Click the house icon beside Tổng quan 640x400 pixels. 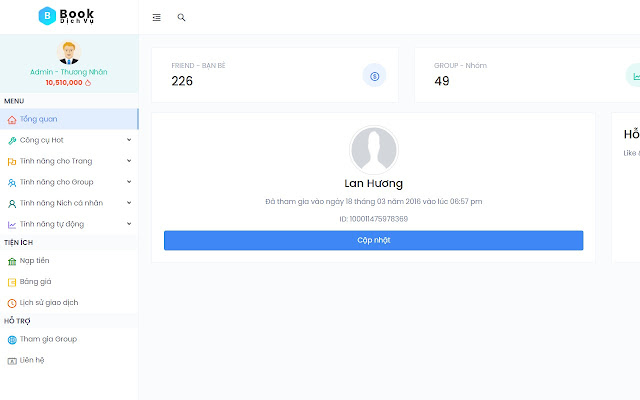[x=12, y=120]
